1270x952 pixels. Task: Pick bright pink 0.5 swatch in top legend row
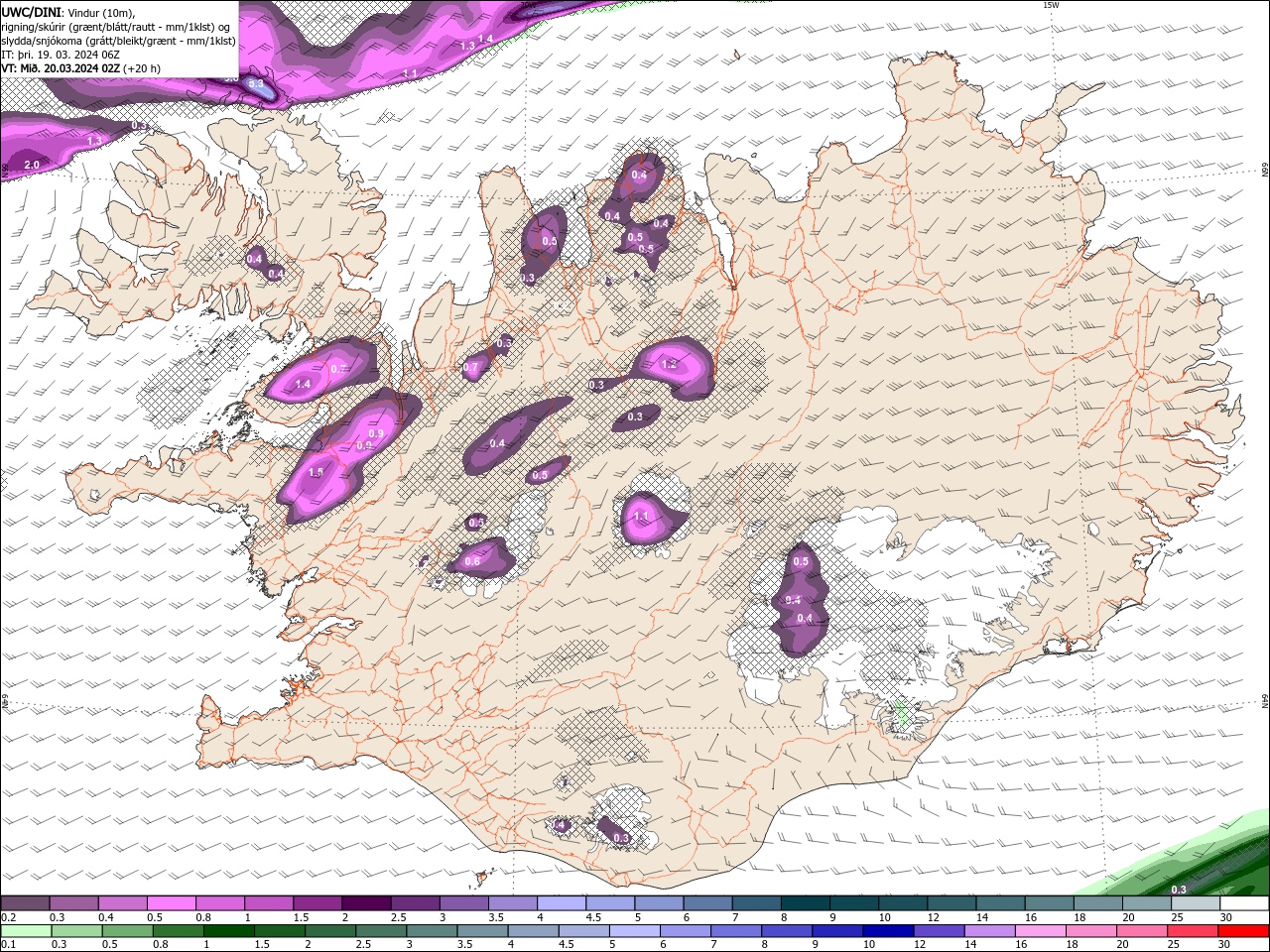click(x=171, y=903)
